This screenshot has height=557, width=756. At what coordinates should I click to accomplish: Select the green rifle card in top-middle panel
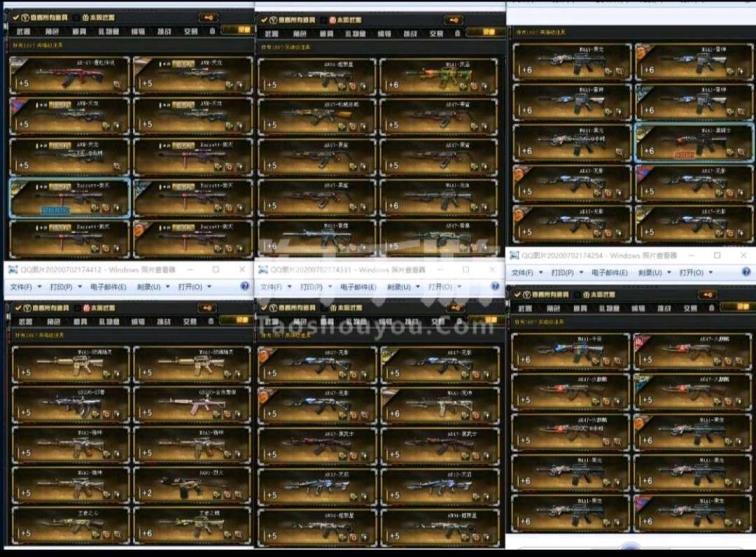tap(439, 76)
